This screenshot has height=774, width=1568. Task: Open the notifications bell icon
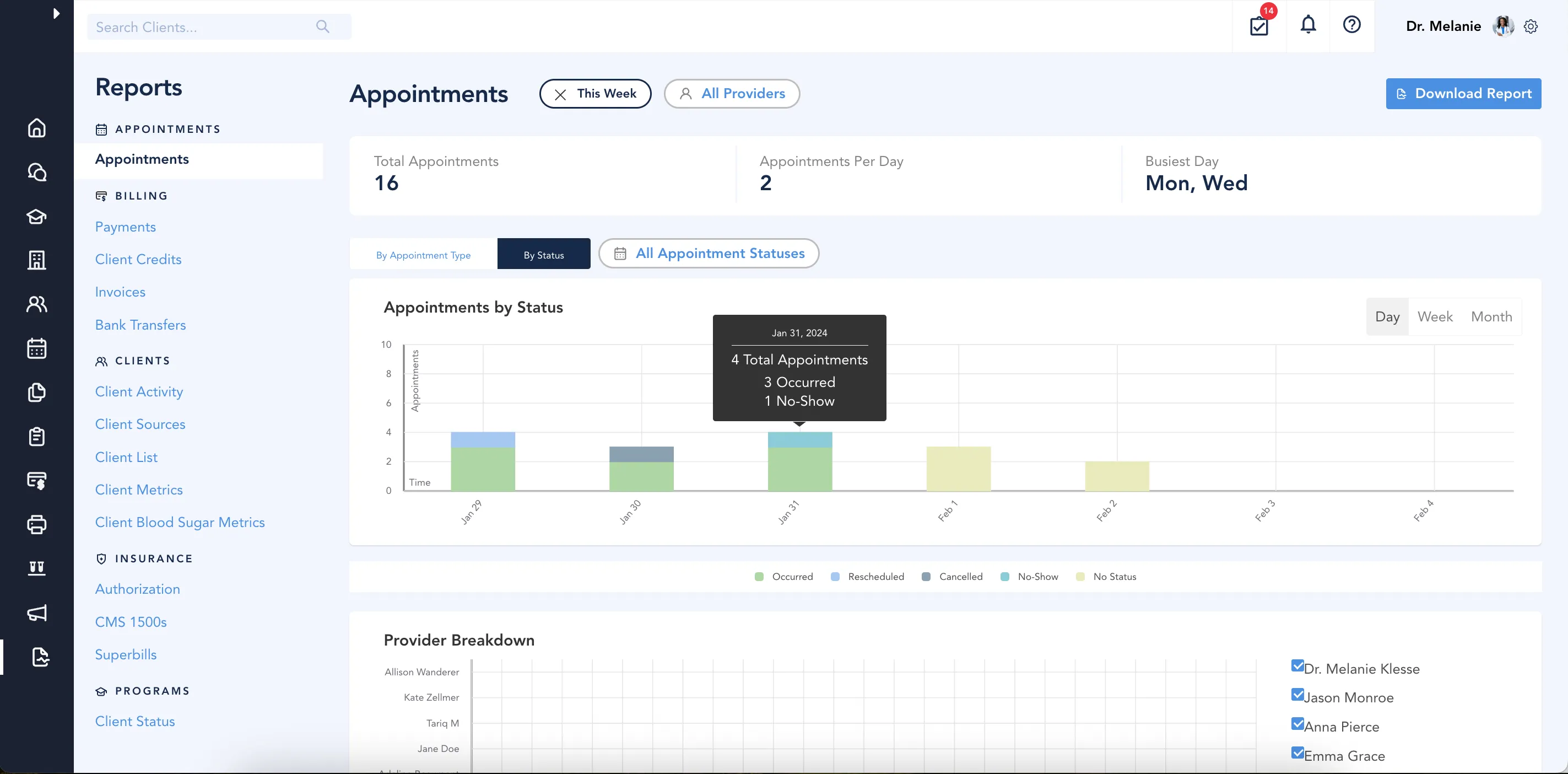(x=1308, y=25)
